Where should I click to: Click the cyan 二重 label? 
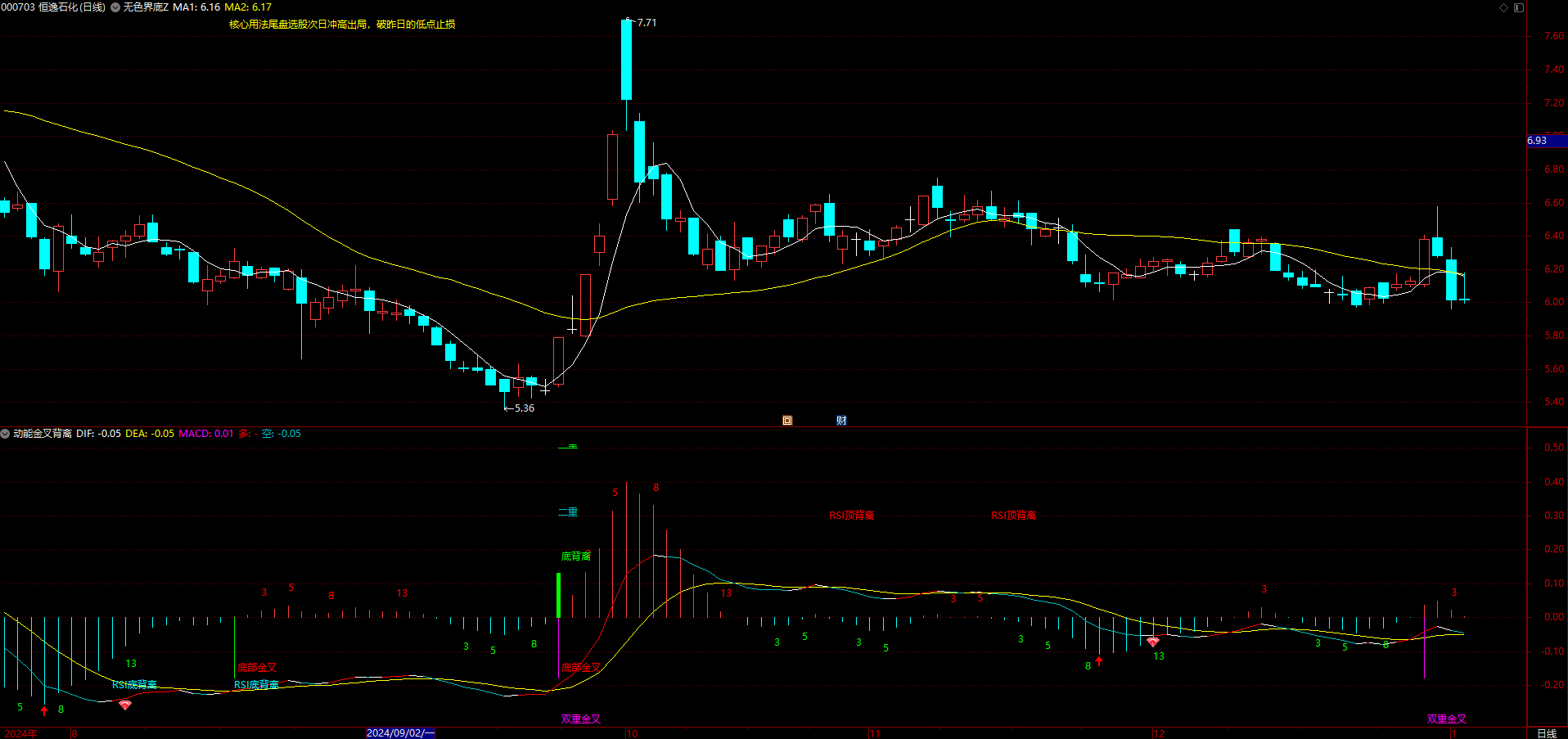click(568, 512)
